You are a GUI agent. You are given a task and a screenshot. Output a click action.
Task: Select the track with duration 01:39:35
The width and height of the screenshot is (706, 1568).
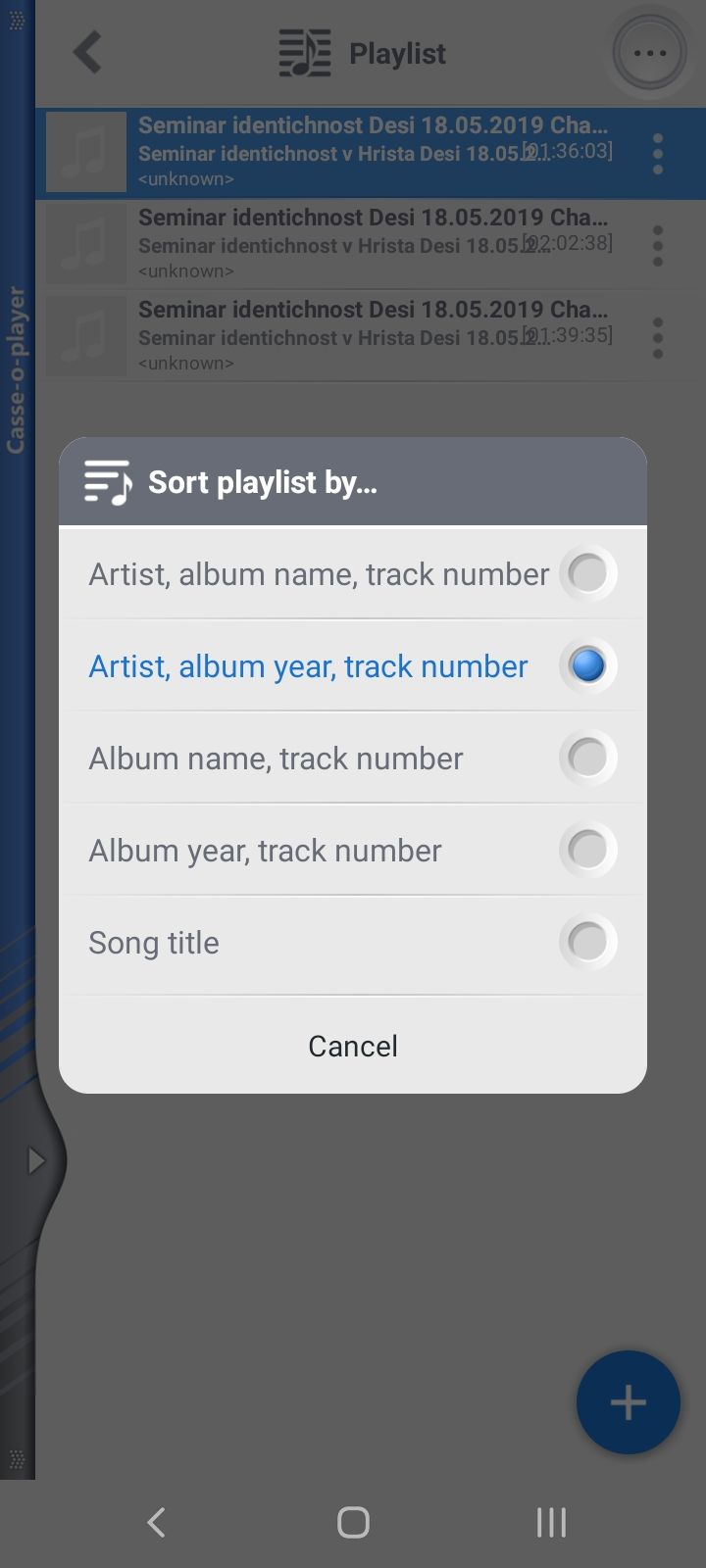point(373,336)
